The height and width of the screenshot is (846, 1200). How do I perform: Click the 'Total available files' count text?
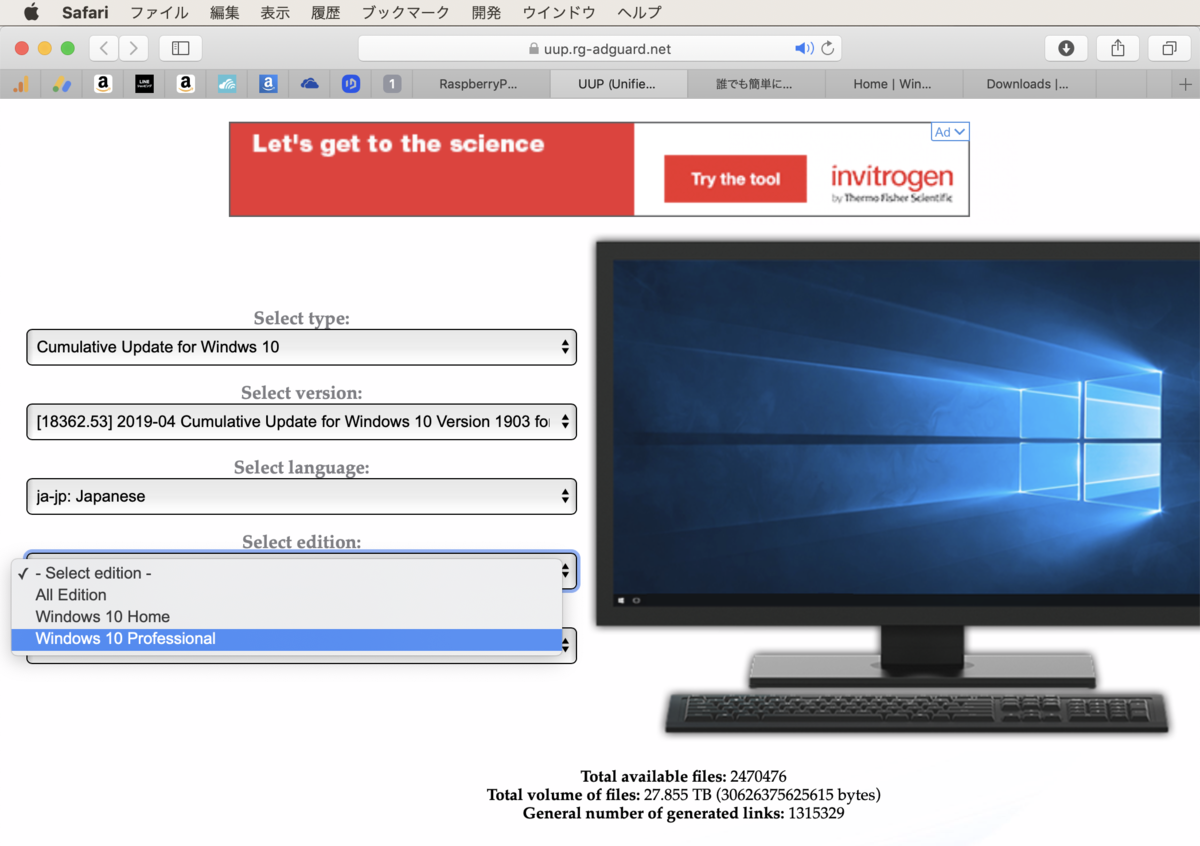pyautogui.click(x=683, y=777)
